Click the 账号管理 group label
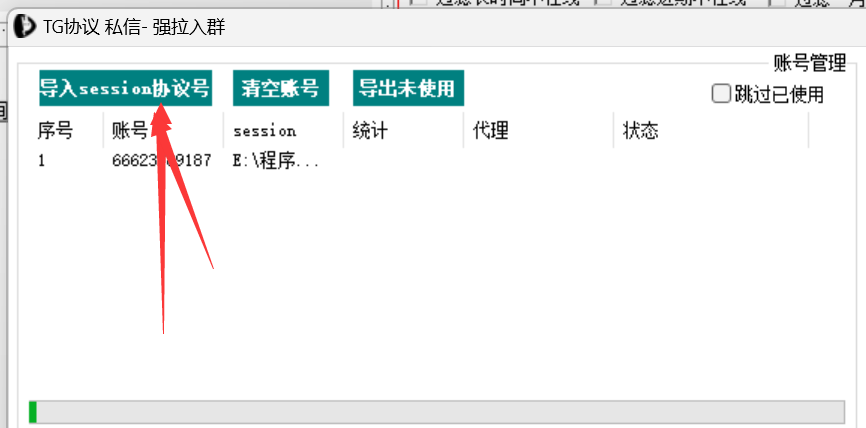 pyautogui.click(x=809, y=64)
